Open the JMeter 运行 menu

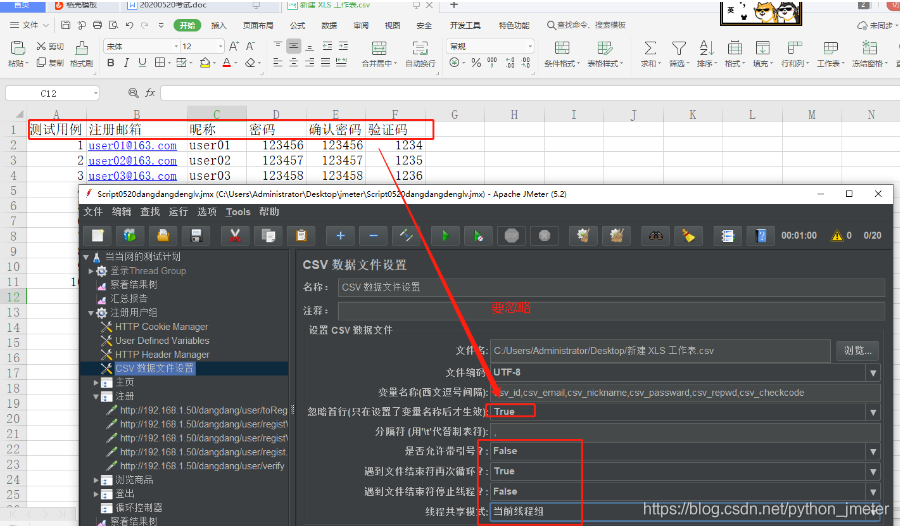pyautogui.click(x=179, y=212)
